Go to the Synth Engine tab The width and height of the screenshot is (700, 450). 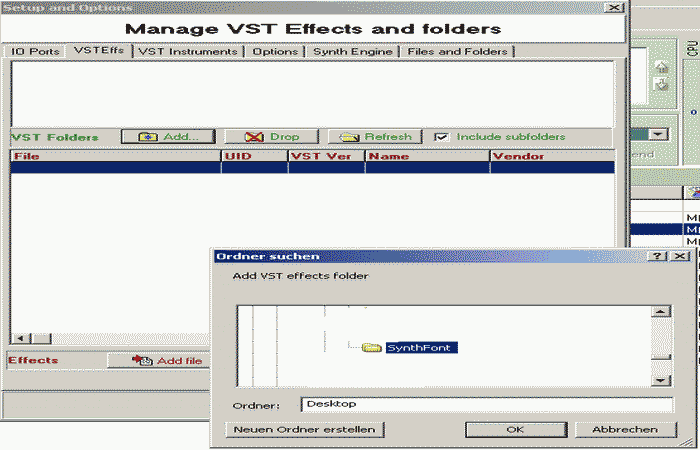[352, 51]
